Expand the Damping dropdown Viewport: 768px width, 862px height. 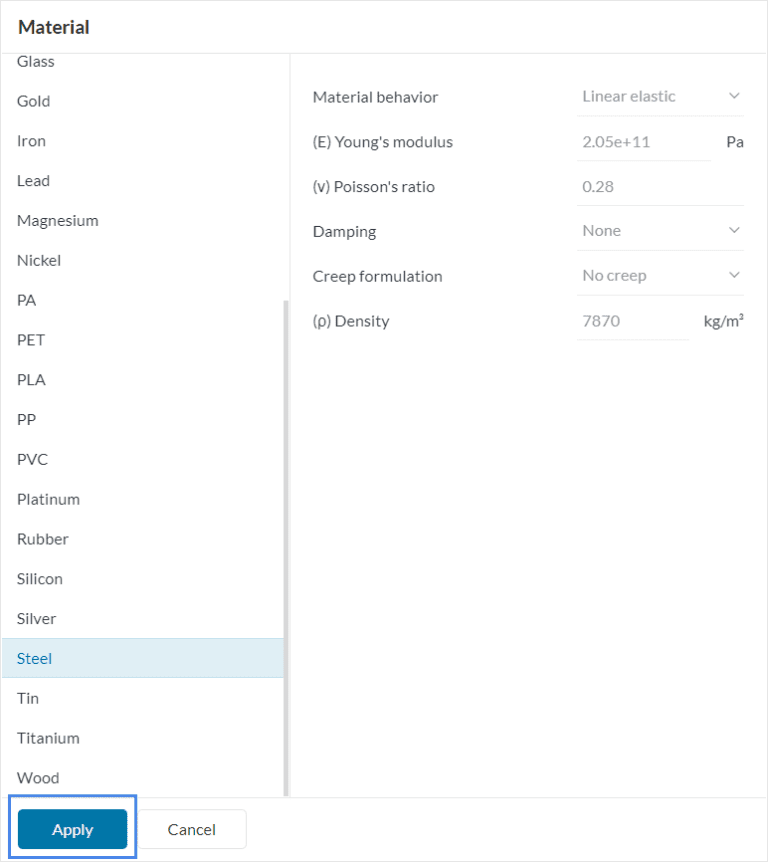tap(661, 231)
